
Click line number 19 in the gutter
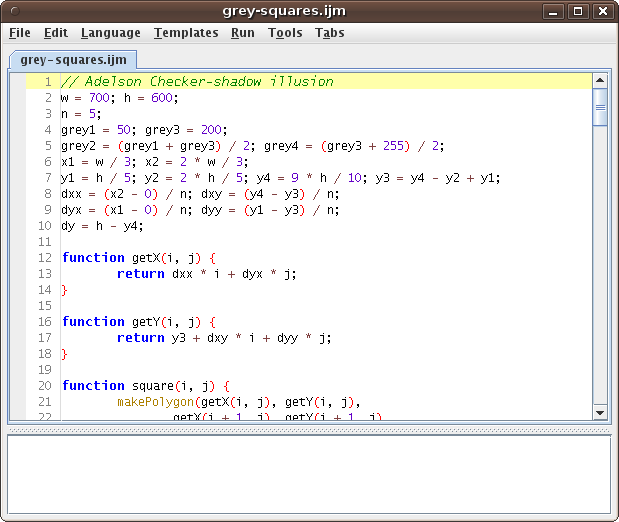tap(45, 370)
